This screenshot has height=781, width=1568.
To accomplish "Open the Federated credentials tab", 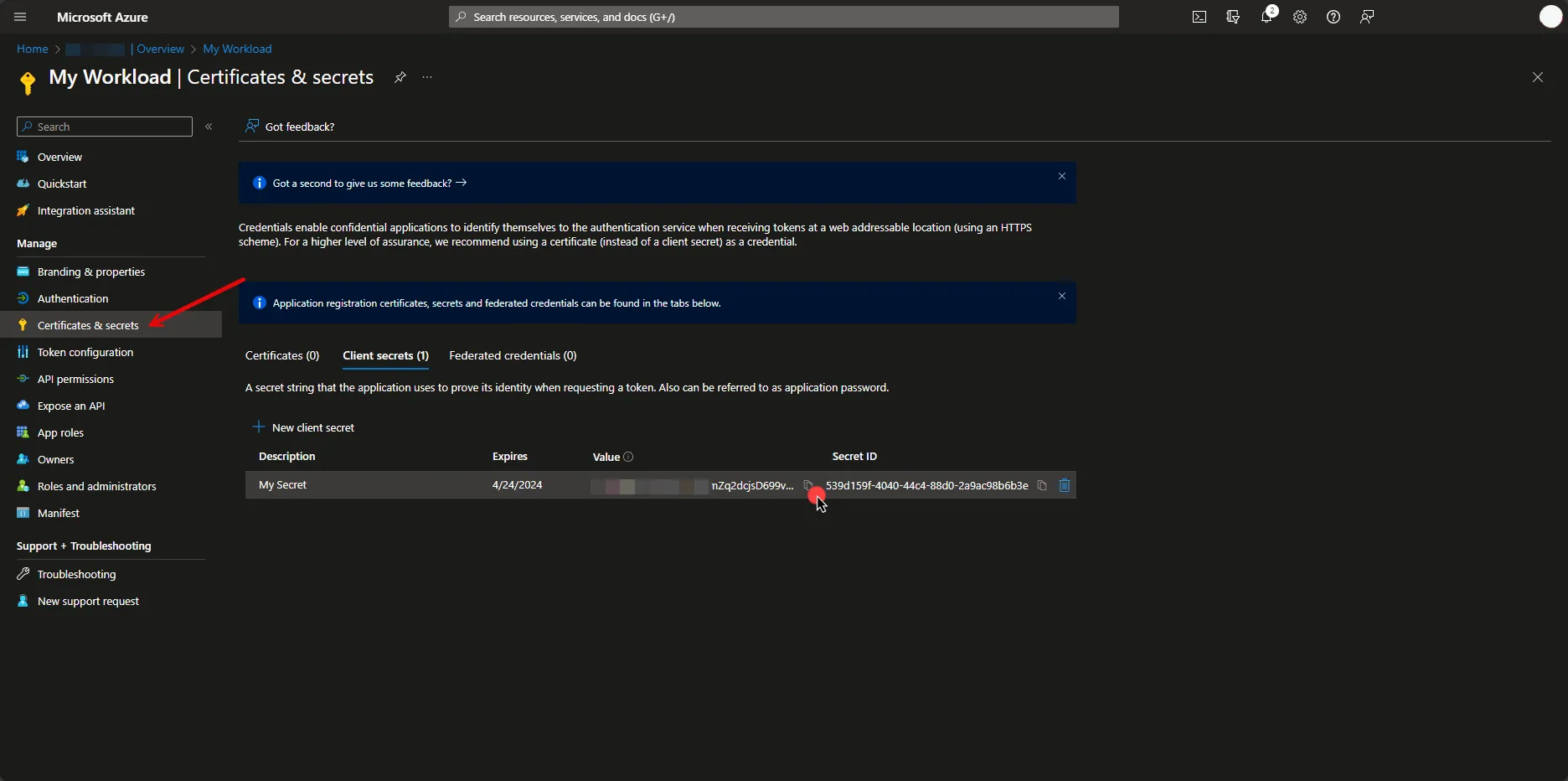I will [513, 355].
